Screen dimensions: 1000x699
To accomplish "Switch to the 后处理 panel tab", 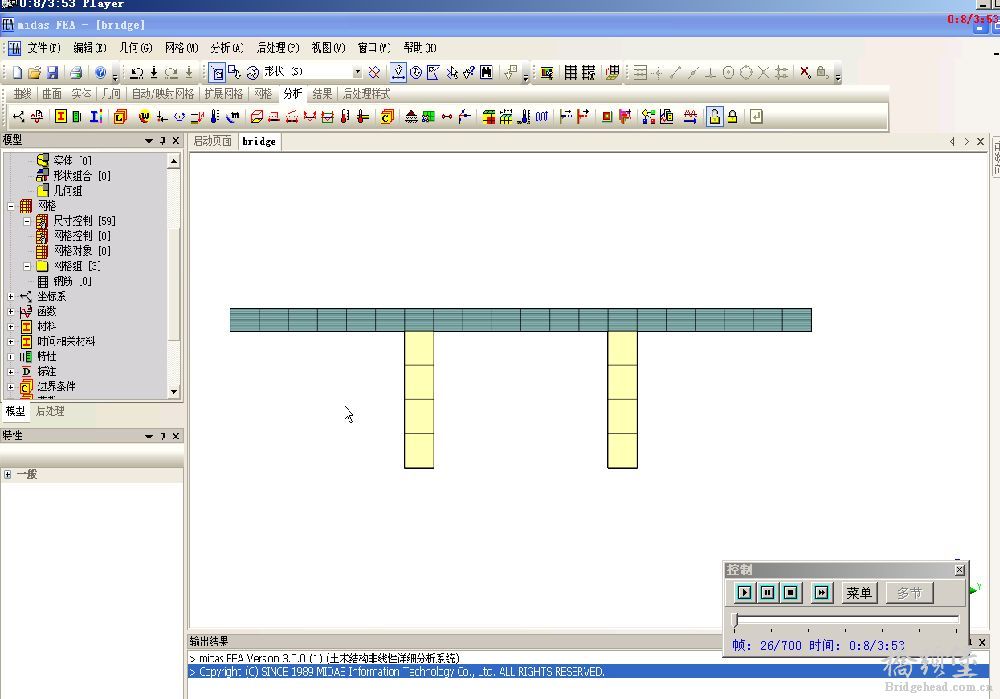I will coord(50,411).
